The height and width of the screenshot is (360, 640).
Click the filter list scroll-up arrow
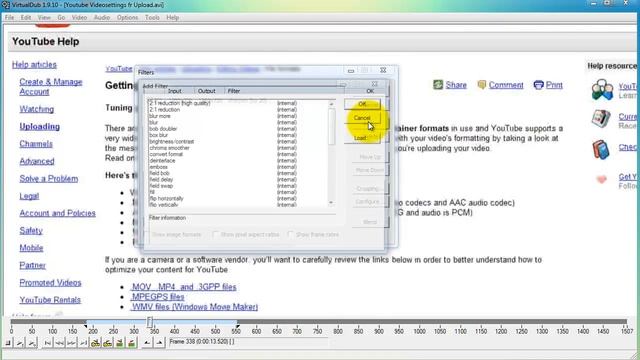point(331,104)
